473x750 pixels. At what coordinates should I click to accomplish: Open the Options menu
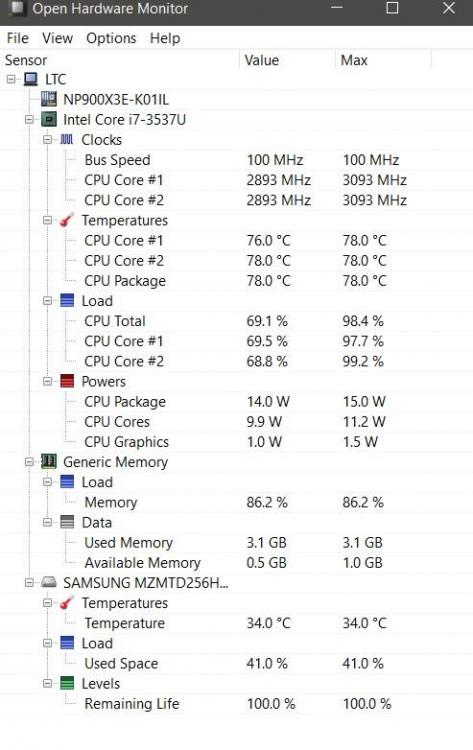(x=111, y=38)
